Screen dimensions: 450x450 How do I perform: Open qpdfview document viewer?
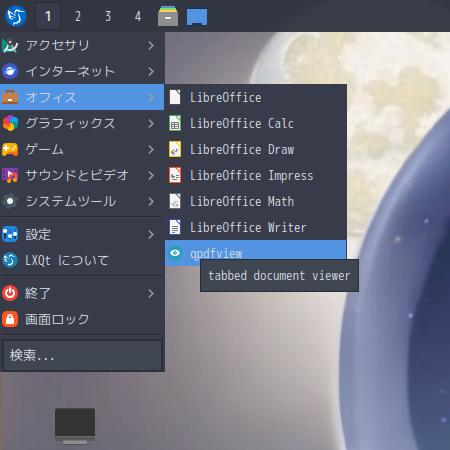pyautogui.click(x=255, y=253)
